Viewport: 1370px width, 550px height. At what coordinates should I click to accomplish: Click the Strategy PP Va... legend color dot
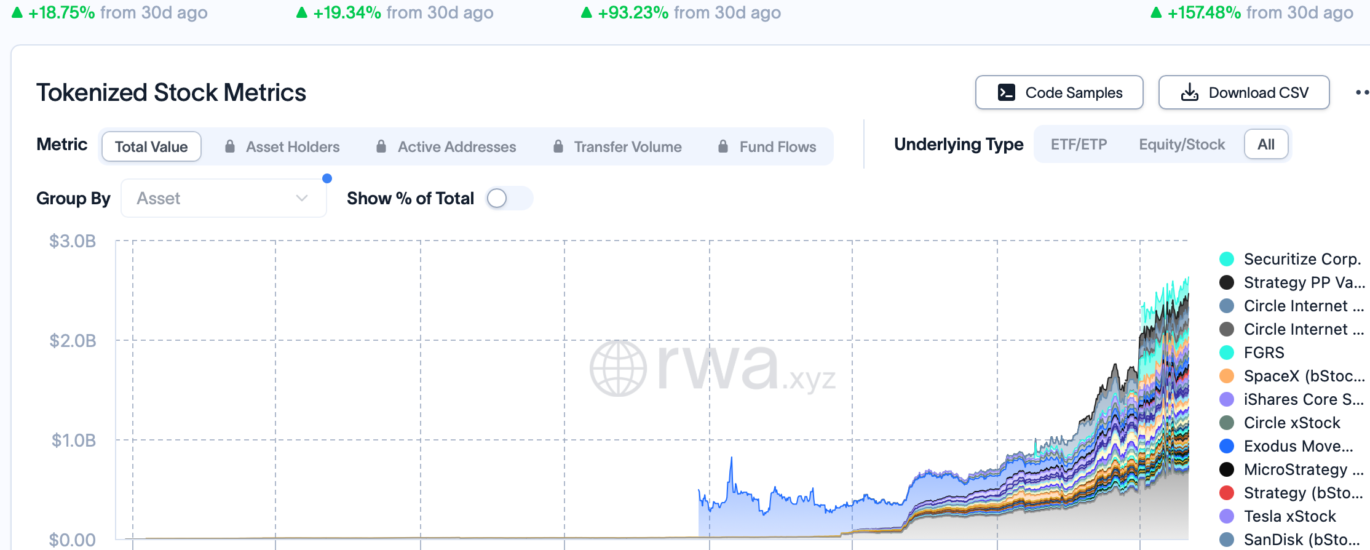pos(1227,283)
